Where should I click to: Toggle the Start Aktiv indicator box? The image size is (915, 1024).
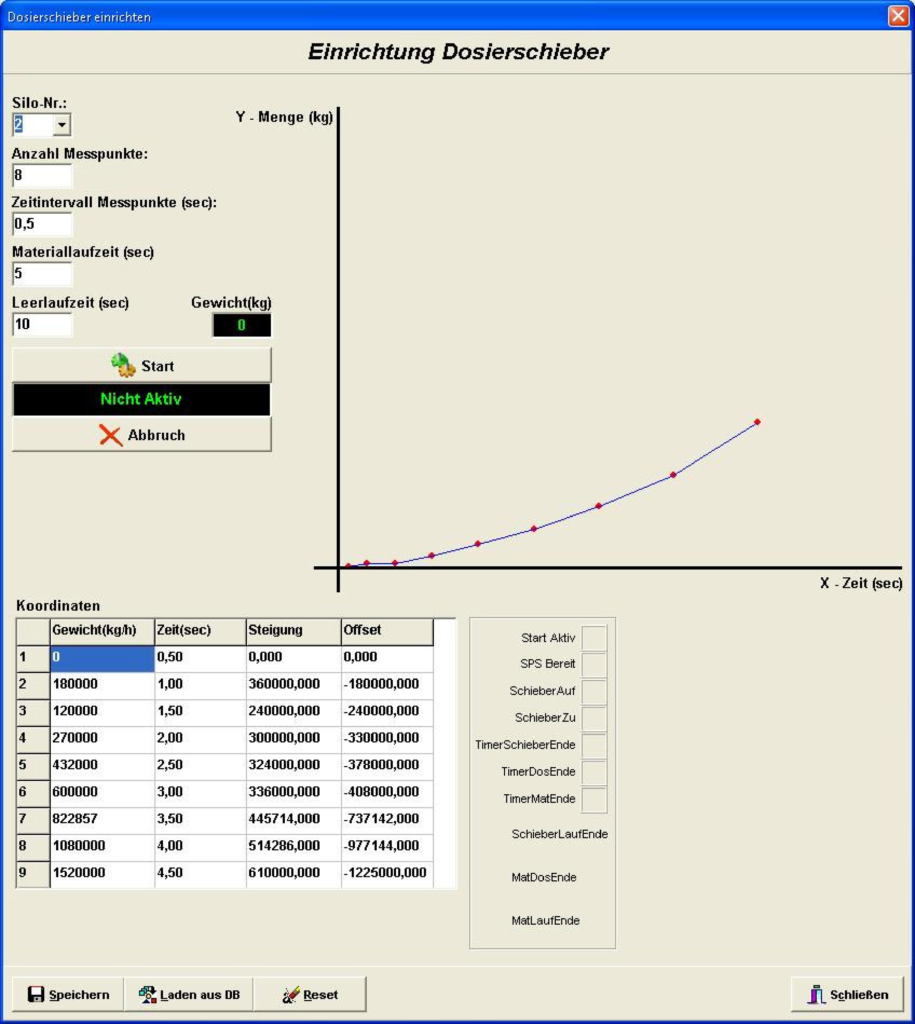(594, 638)
